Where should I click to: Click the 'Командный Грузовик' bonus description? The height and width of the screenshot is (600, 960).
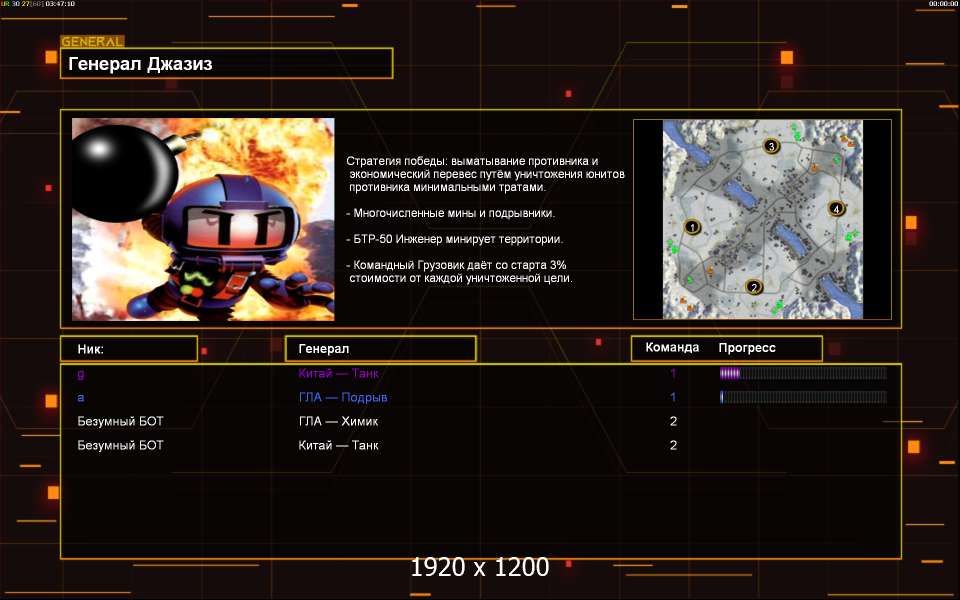pyautogui.click(x=459, y=271)
